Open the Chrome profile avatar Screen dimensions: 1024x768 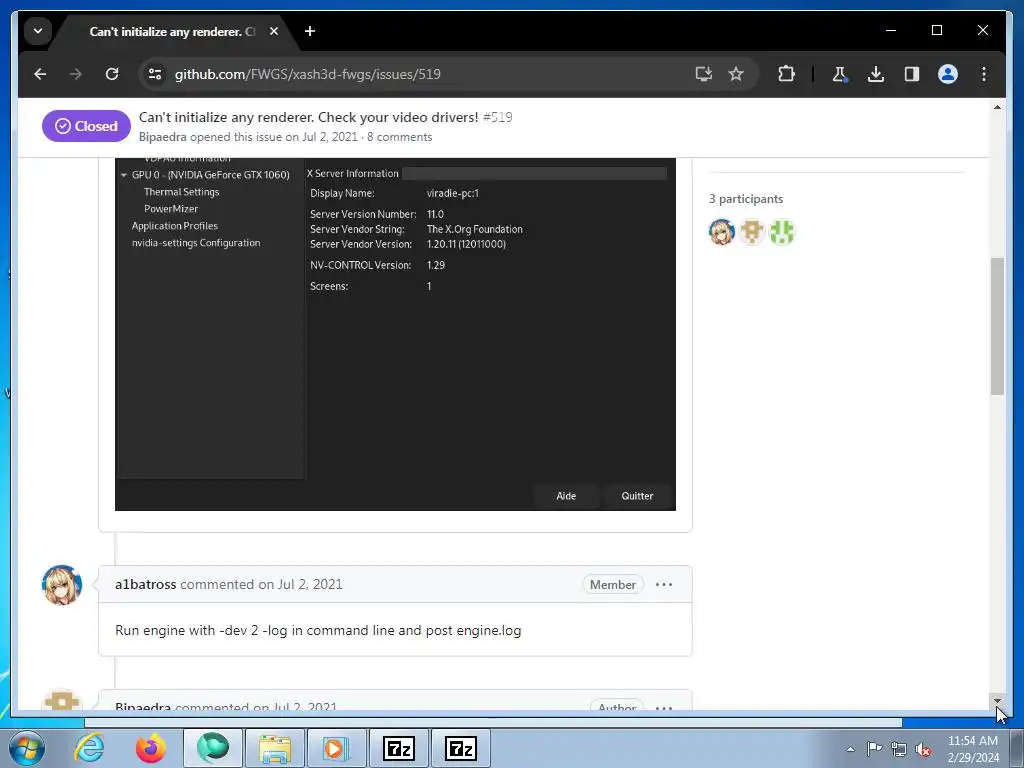[x=948, y=74]
